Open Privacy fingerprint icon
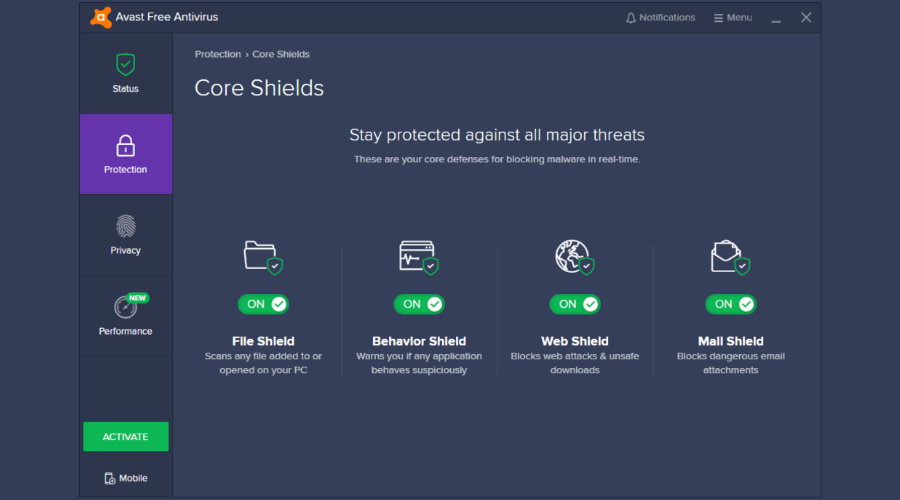Image resolution: width=900 pixels, height=500 pixels. click(125, 226)
